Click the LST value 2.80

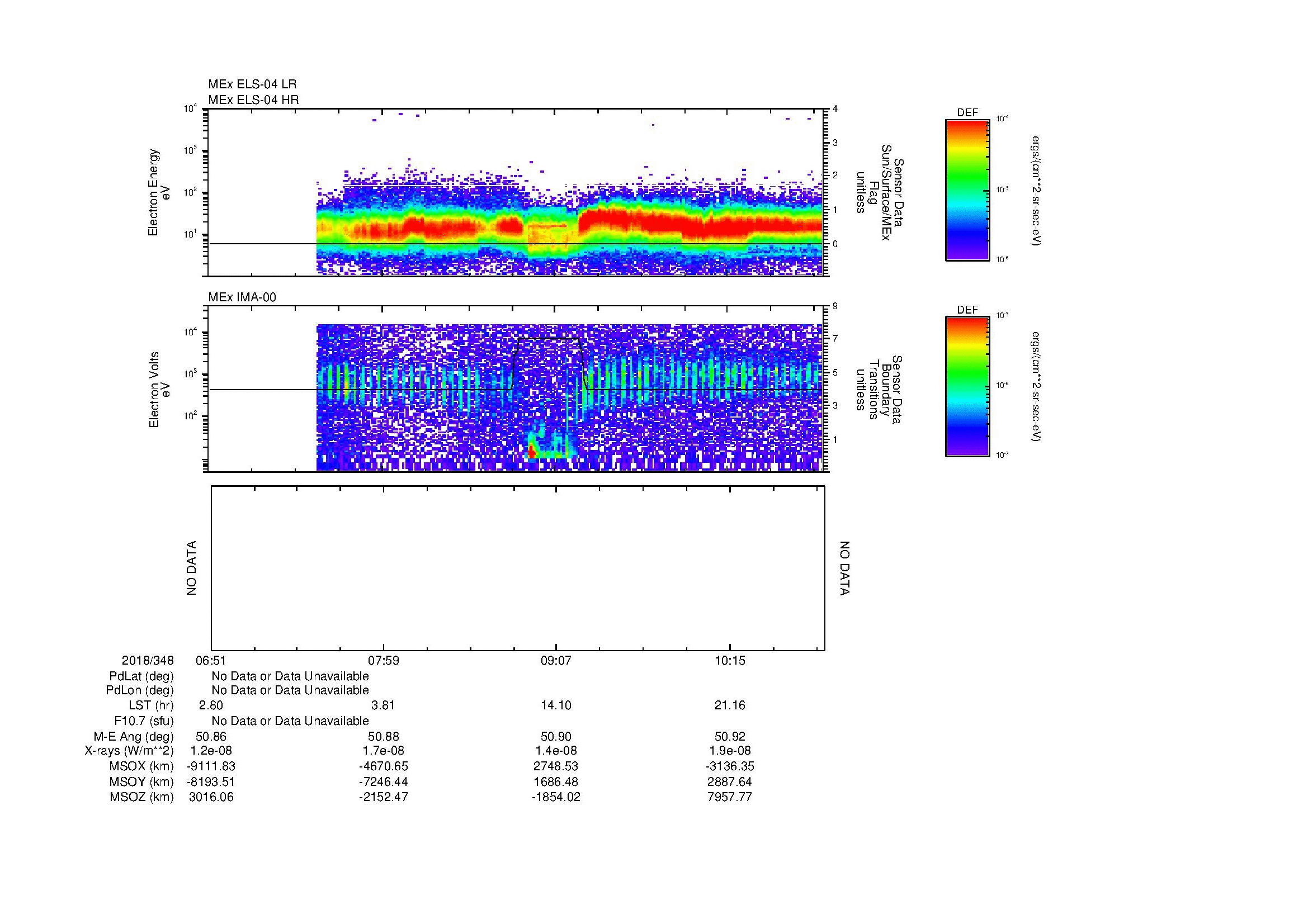[x=211, y=705]
